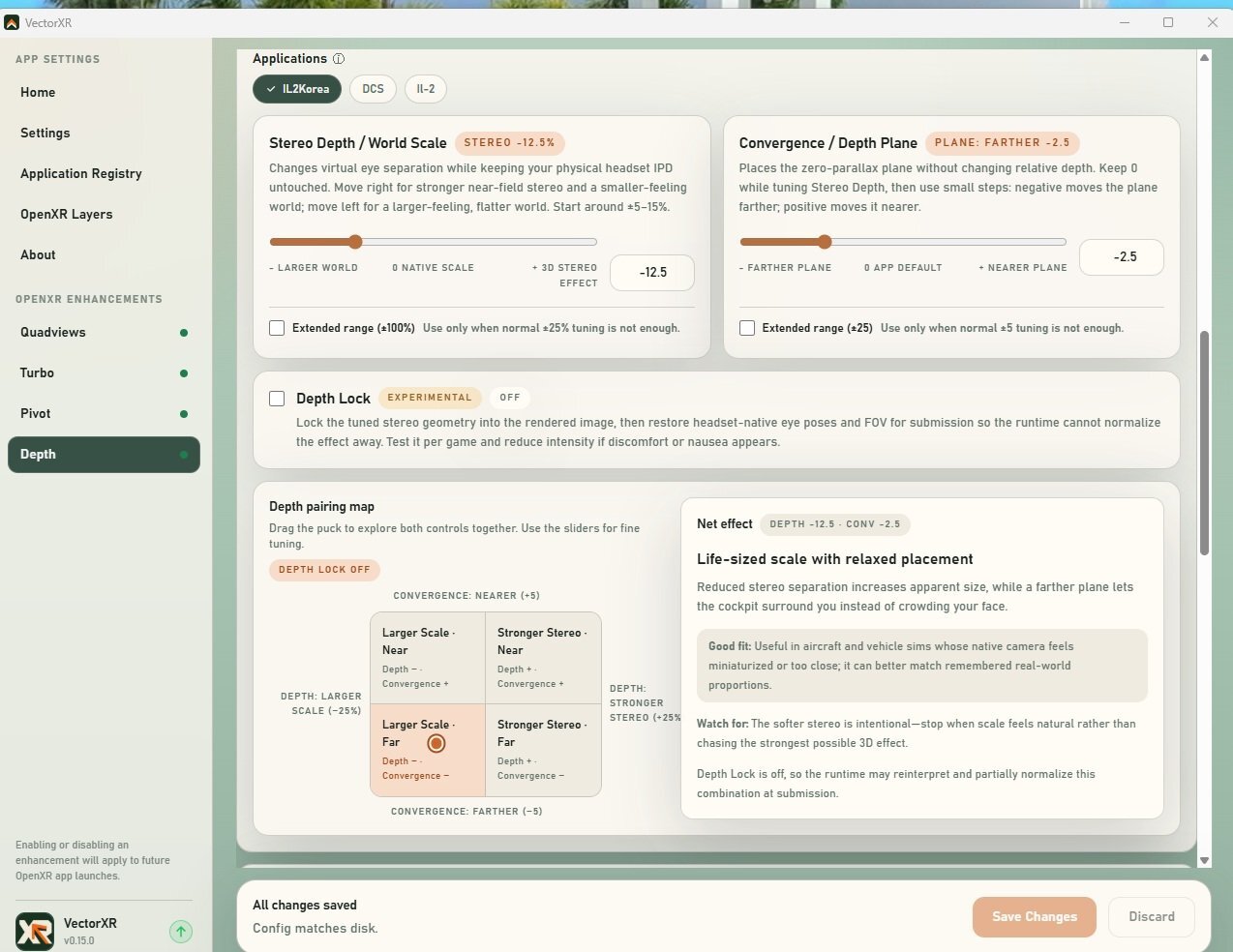This screenshot has height=952, width=1233.
Task: Click the Depth pairing map heading
Action: pos(321,507)
